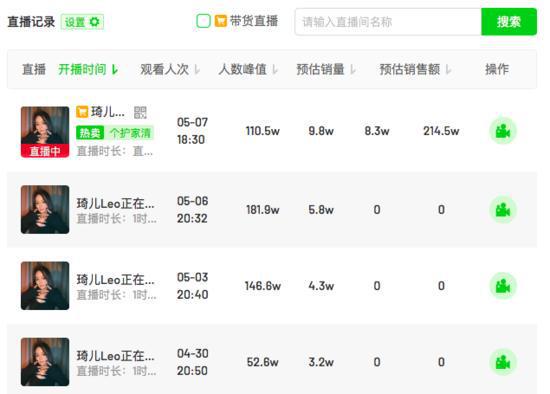The height and width of the screenshot is (394, 550).
Task: Select 5.8w peak viewers value
Action: click(321, 210)
